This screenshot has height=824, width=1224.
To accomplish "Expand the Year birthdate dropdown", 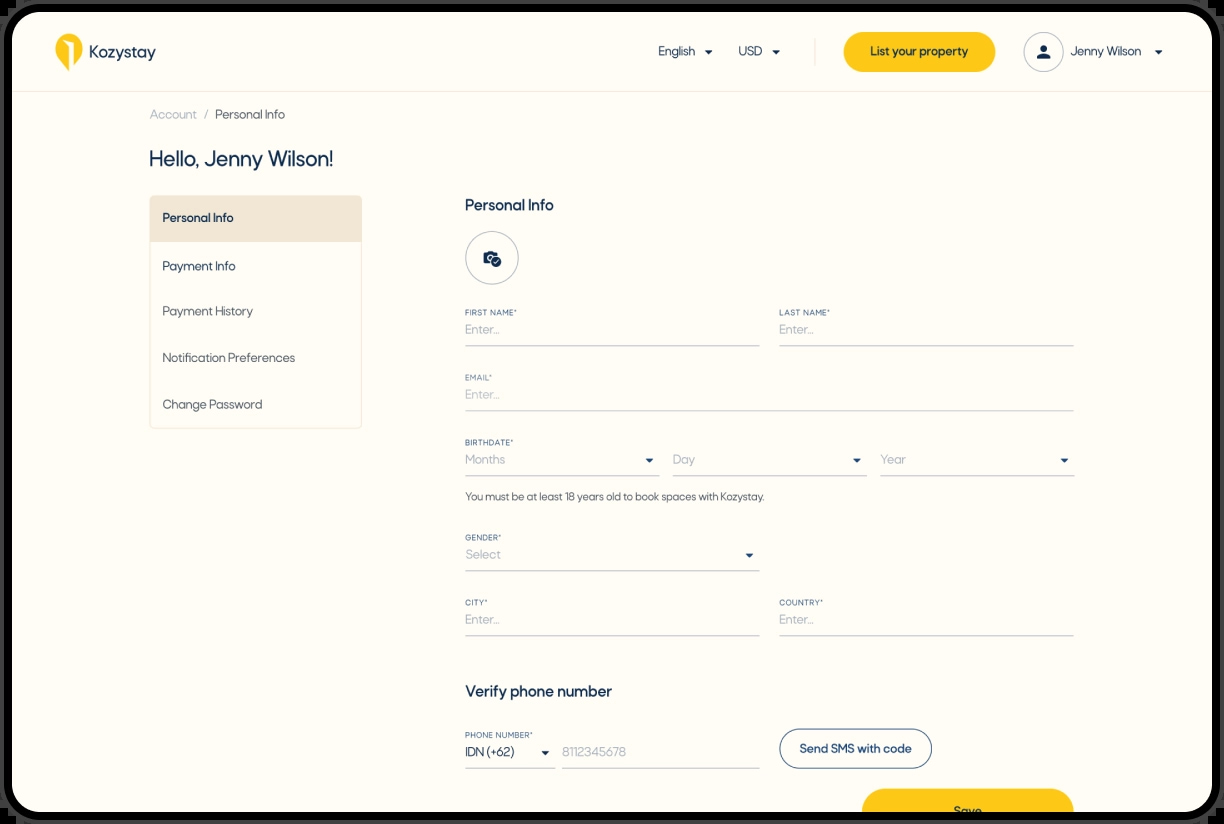I will coord(977,460).
